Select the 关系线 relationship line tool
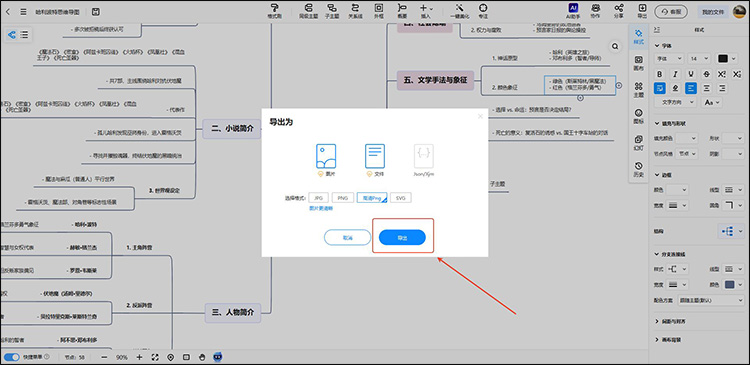Viewport: 750px width, 365px height. (x=355, y=11)
